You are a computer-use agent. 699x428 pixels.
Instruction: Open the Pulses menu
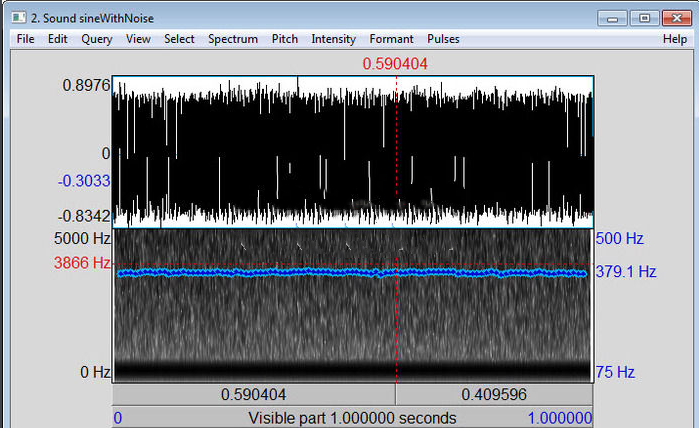click(x=443, y=39)
